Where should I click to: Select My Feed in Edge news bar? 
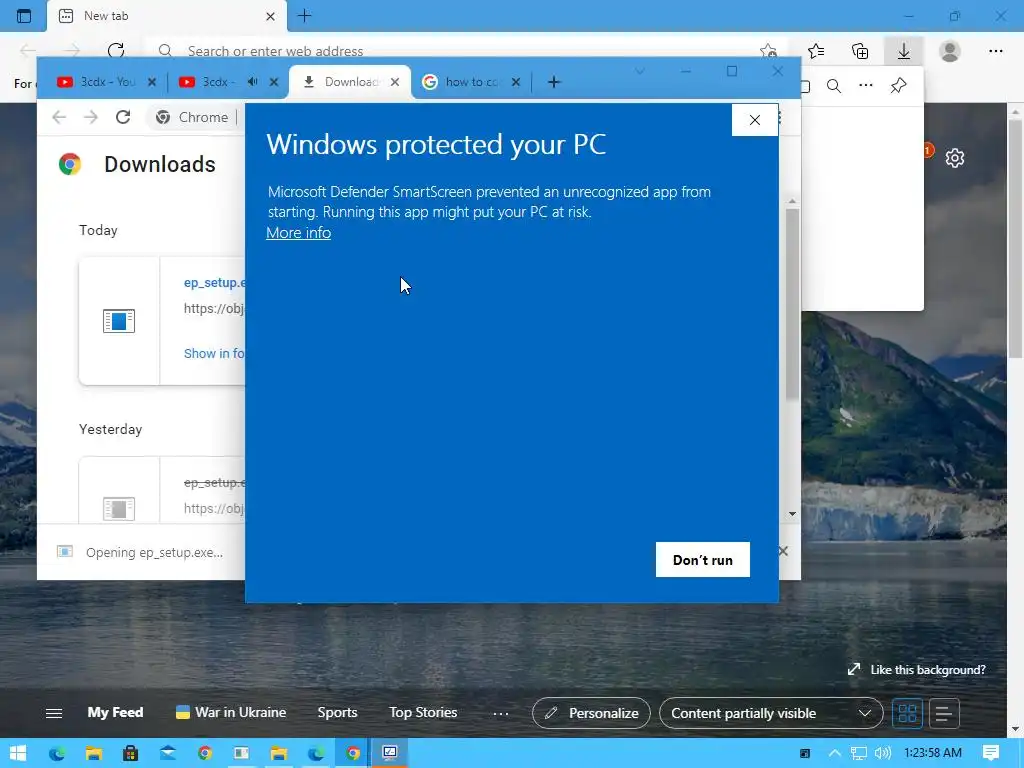pos(116,712)
